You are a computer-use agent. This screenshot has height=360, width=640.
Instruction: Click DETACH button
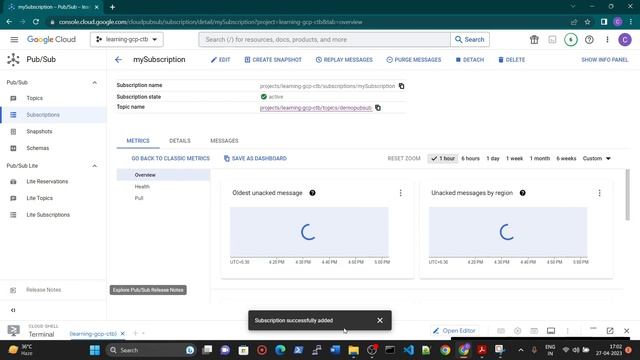[x=470, y=60]
